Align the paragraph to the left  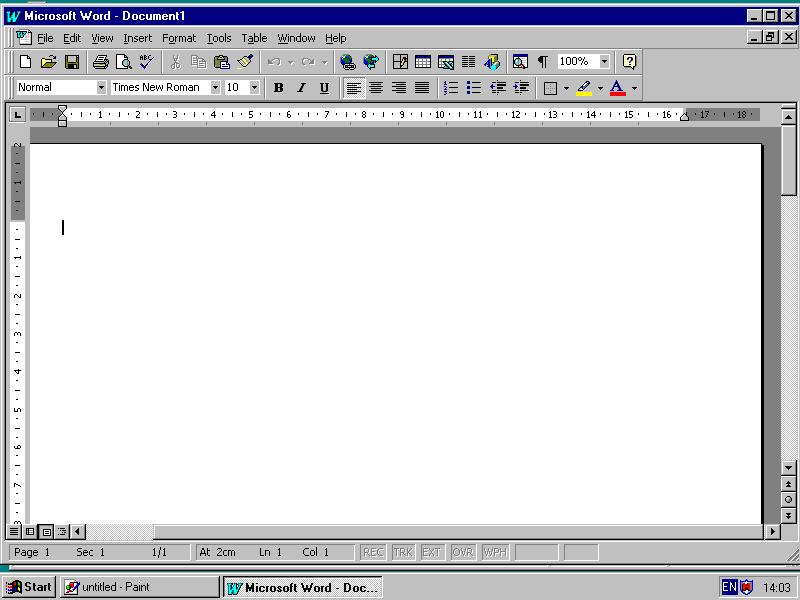pyautogui.click(x=354, y=88)
